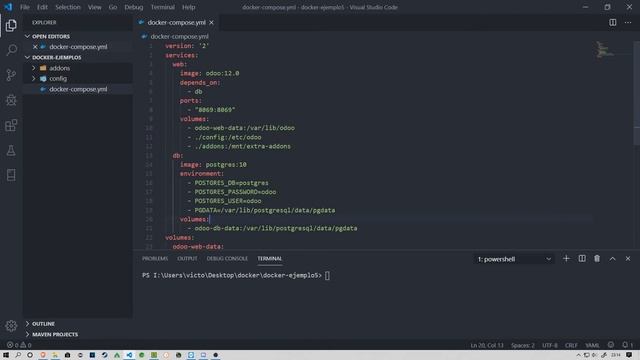Change YAML language mode in status bar
Image resolution: width=640 pixels, height=360 pixels.
[592, 345]
